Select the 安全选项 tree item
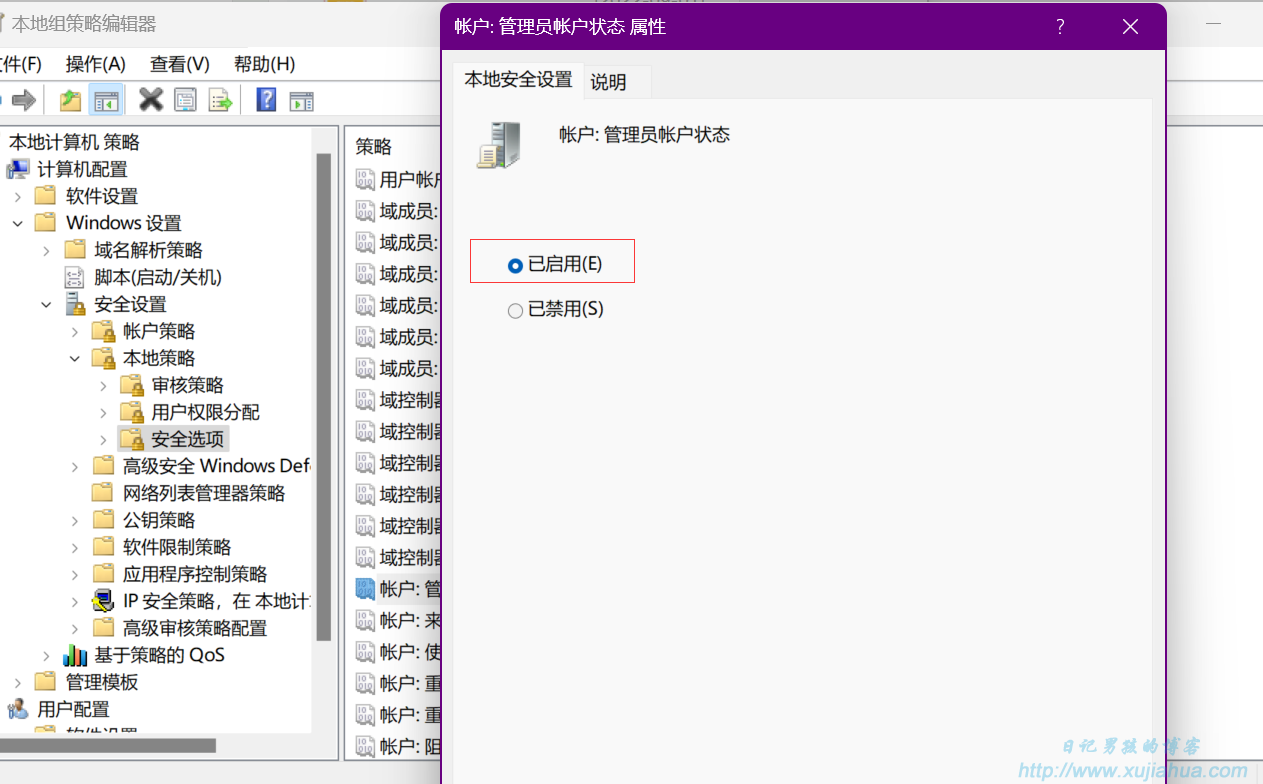Image resolution: width=1263 pixels, height=784 pixels. click(188, 439)
